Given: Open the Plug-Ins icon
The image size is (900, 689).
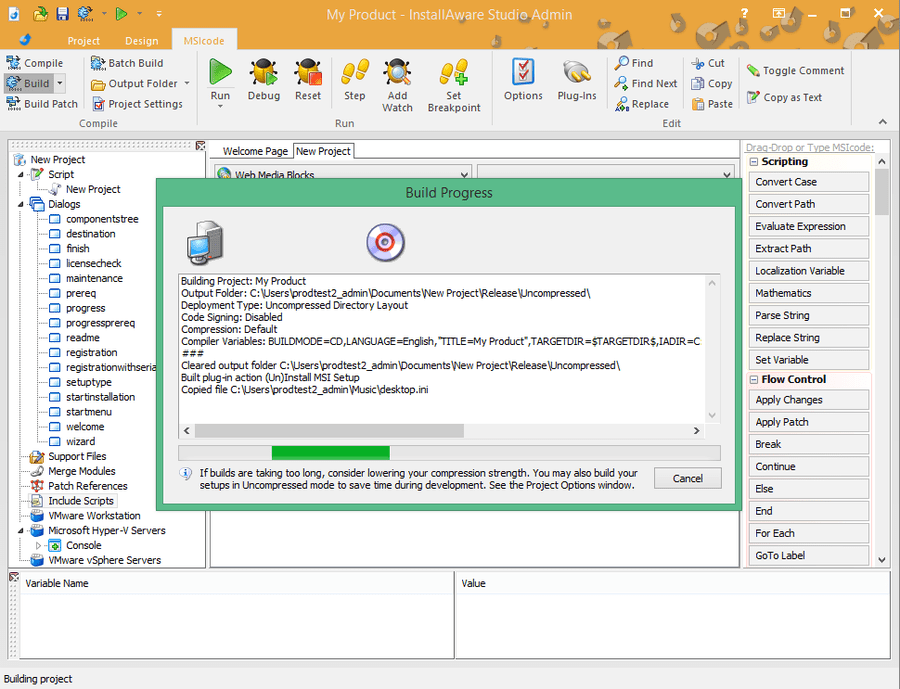Looking at the screenshot, I should coord(576,74).
